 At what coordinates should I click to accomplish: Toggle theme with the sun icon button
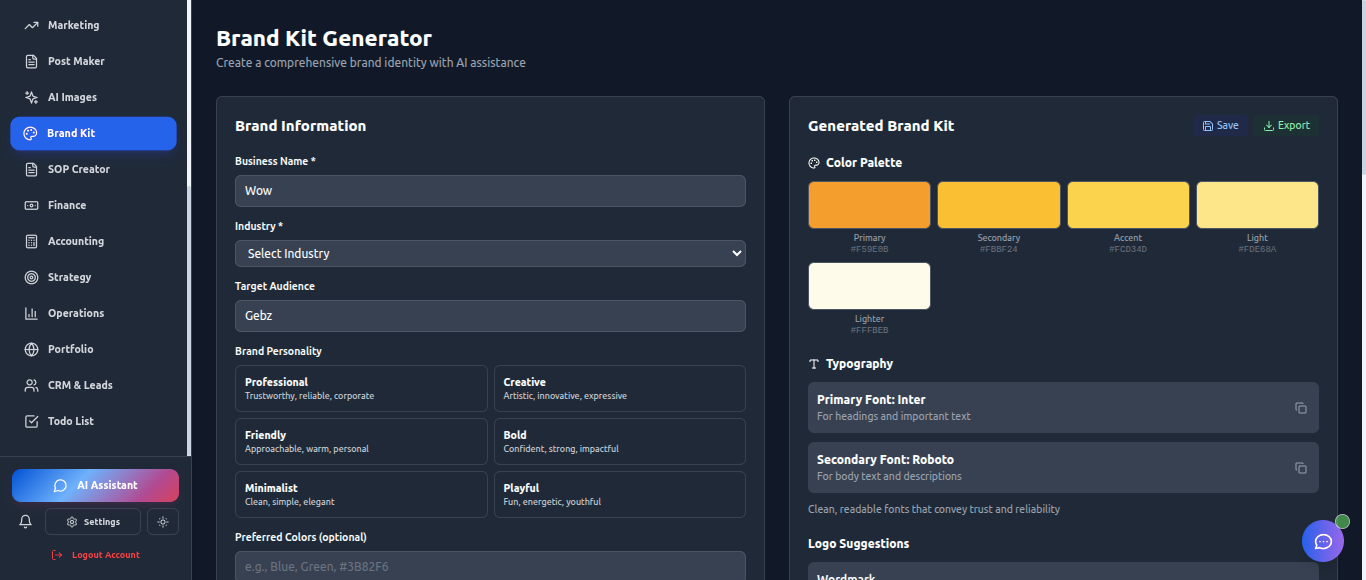click(x=163, y=521)
